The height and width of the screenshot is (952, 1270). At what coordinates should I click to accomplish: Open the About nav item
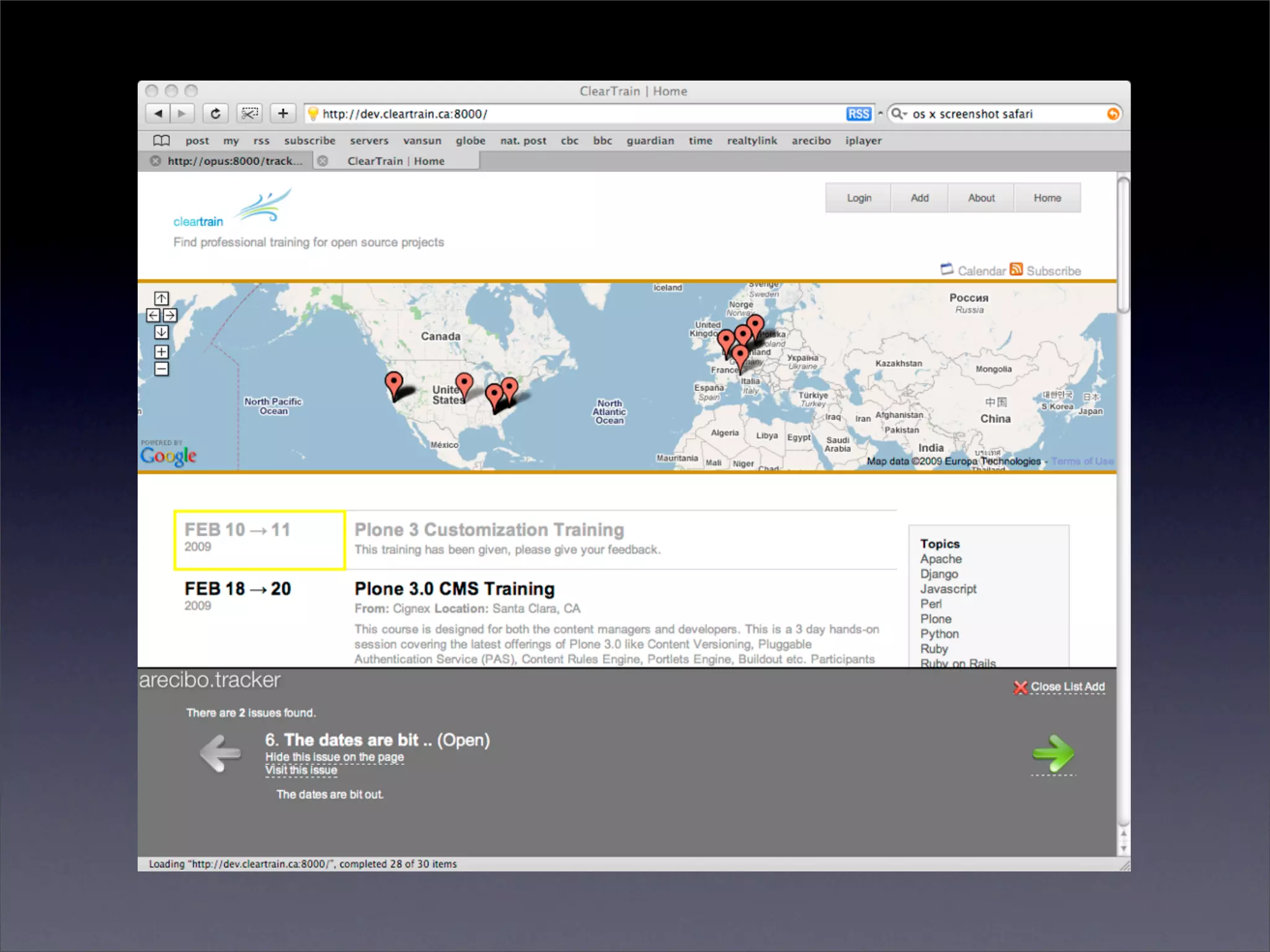coord(981,198)
